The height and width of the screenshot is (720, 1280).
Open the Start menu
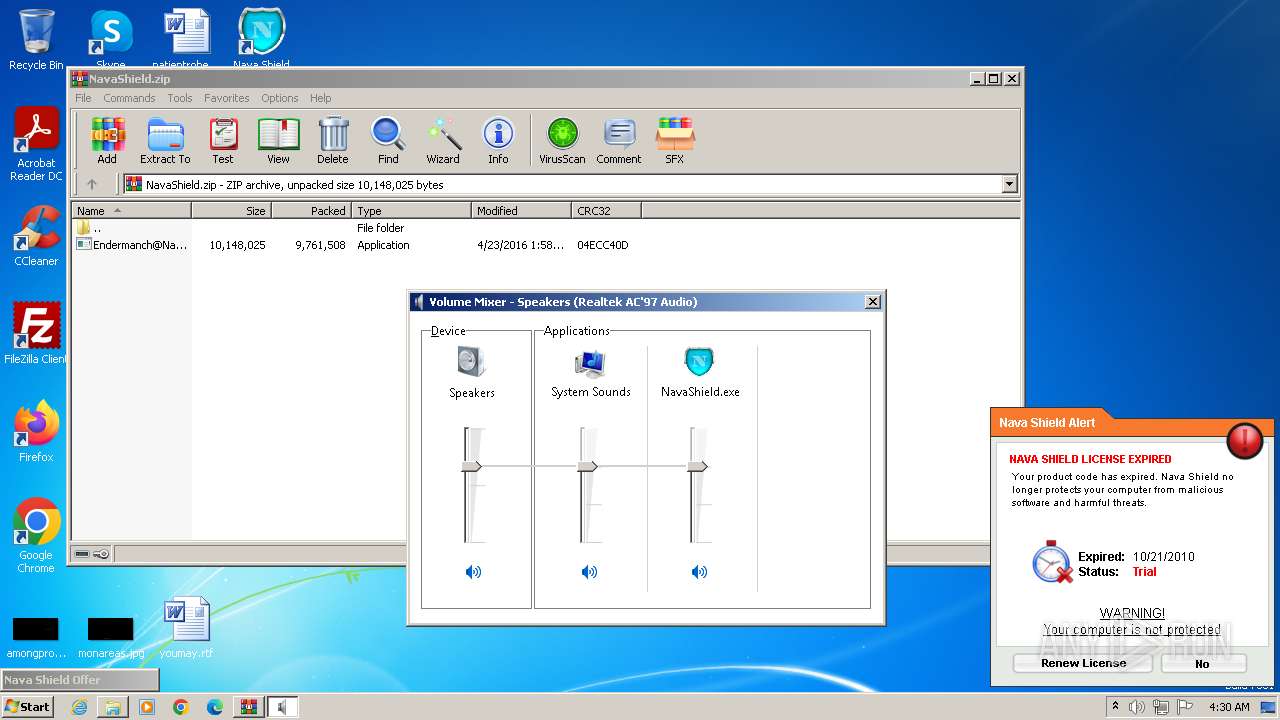pyautogui.click(x=27, y=706)
